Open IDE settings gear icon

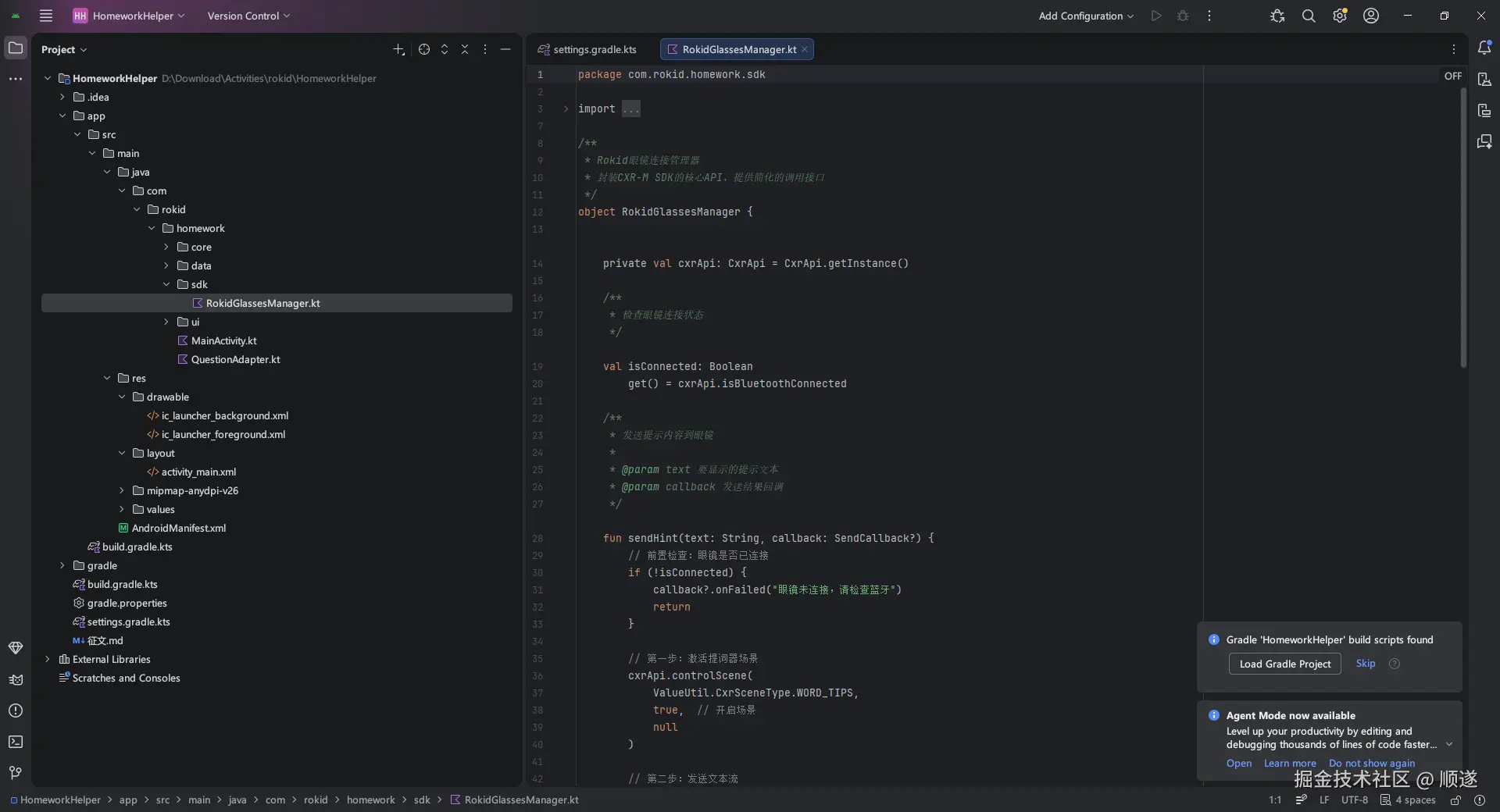pyautogui.click(x=1340, y=16)
